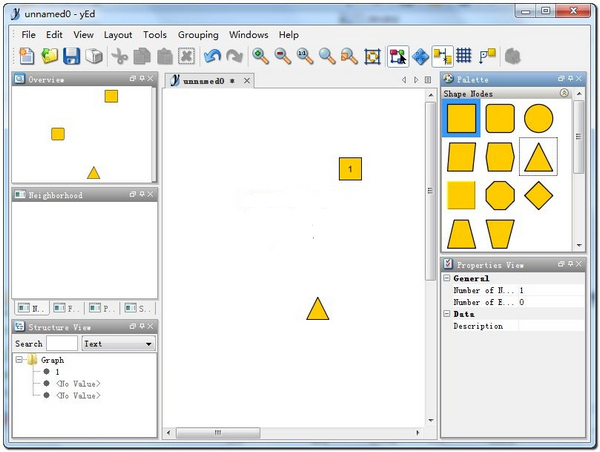
Task: Collapse the Shape Nodes palette section
Action: click(564, 94)
